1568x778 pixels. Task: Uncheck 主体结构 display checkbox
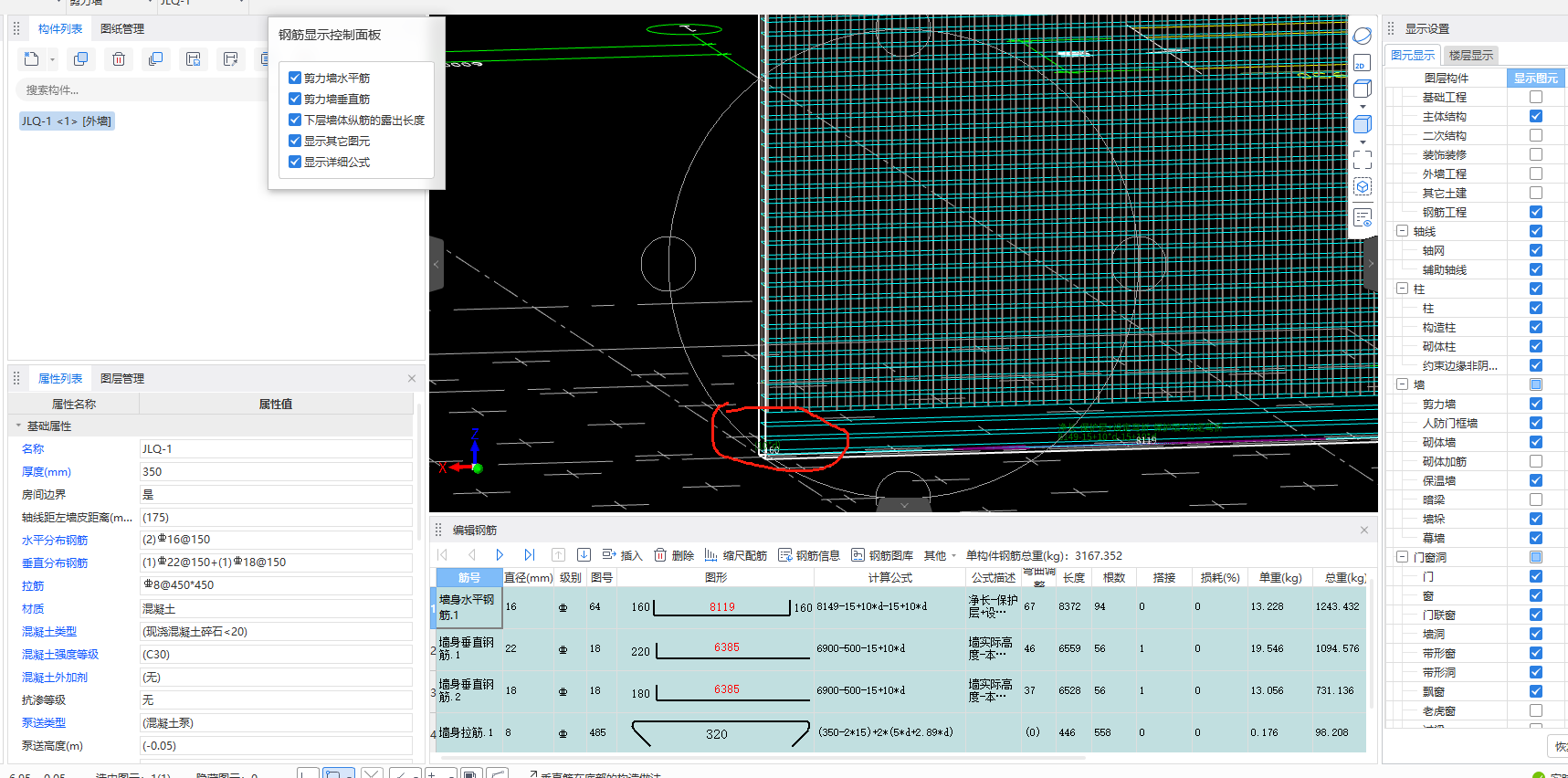(1536, 116)
